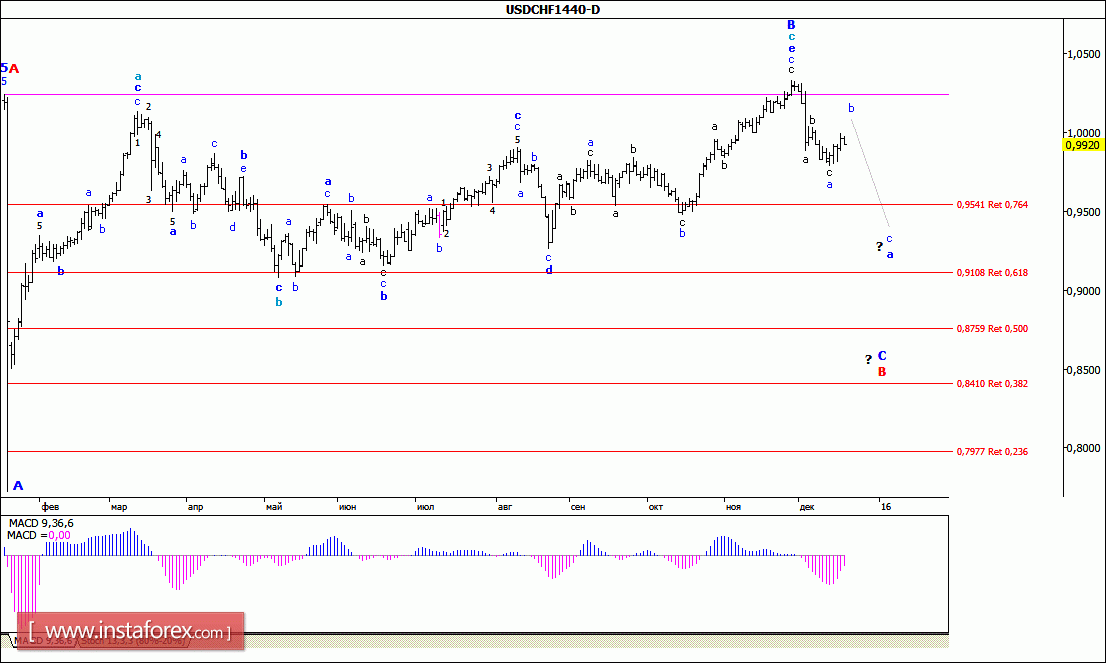1106x663 pixels.
Task: Open the MACD 9,36,6 indicator tab
Action: click(x=44, y=640)
